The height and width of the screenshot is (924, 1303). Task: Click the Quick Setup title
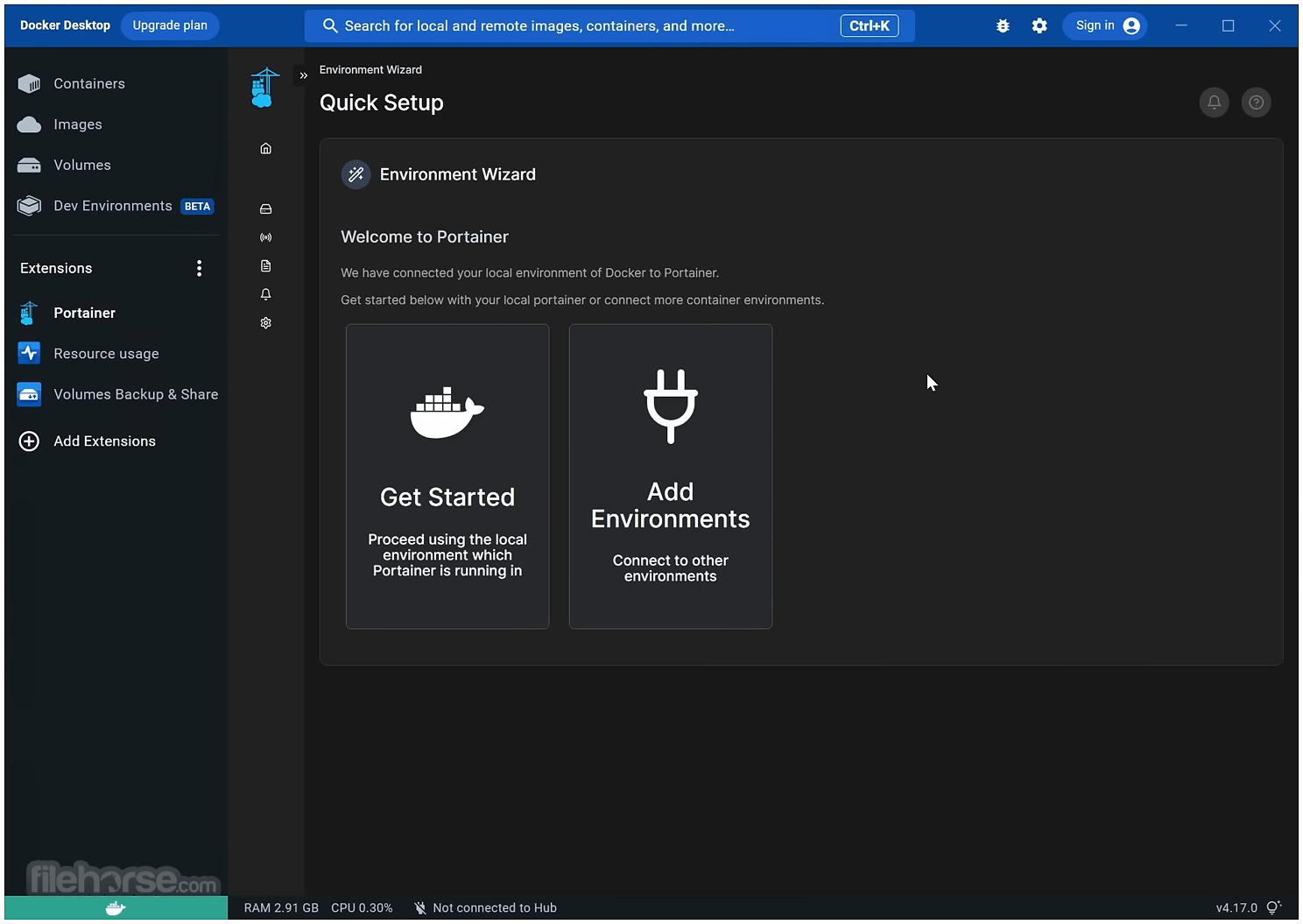(x=382, y=103)
